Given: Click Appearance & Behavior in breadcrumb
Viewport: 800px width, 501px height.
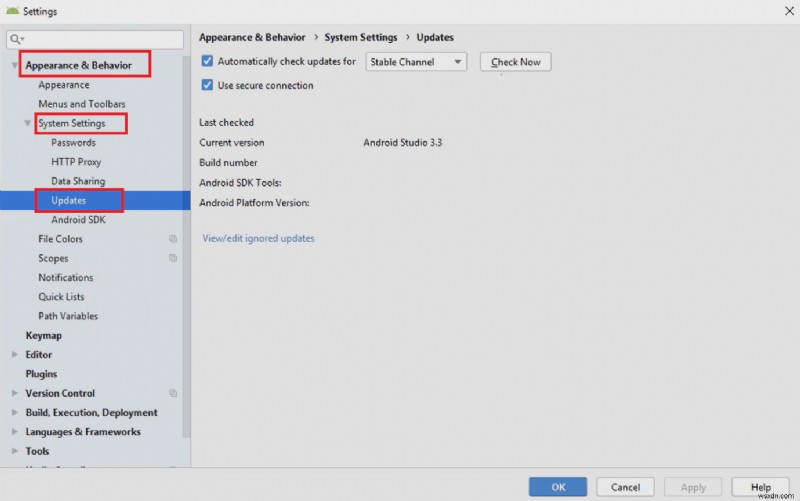Looking at the screenshot, I should pos(252,37).
